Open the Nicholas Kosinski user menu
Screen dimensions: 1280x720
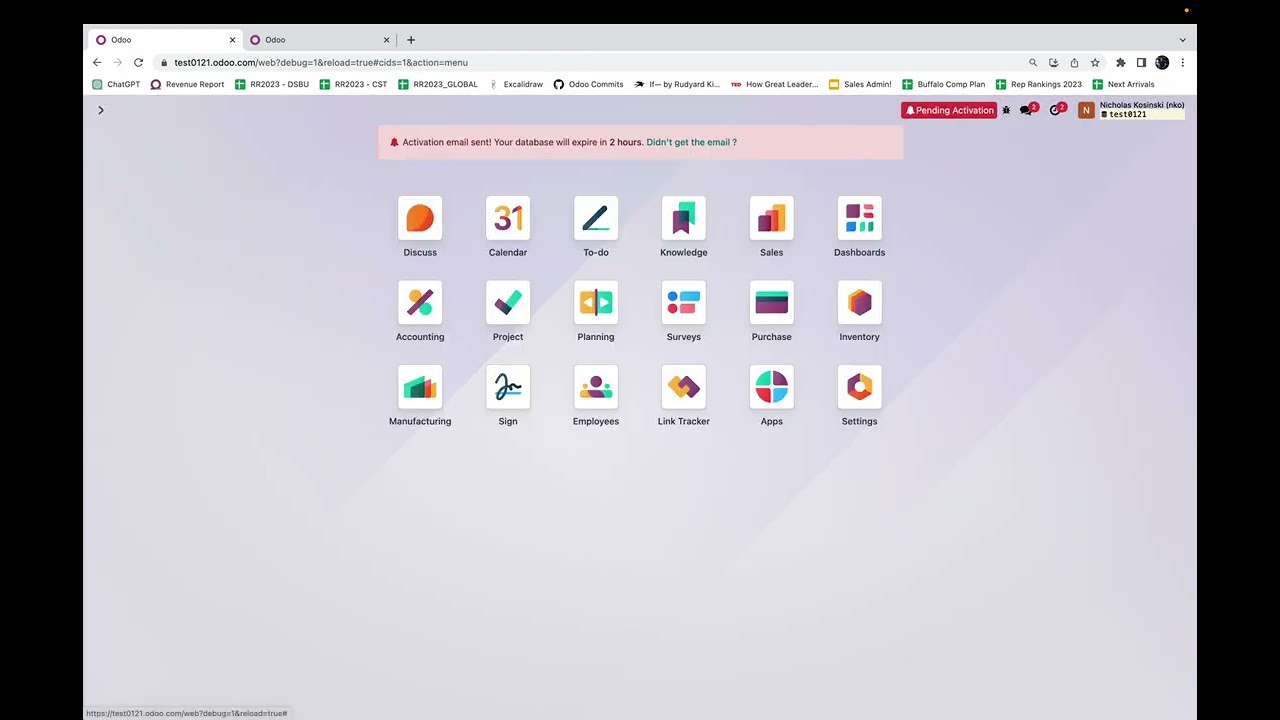(1131, 110)
